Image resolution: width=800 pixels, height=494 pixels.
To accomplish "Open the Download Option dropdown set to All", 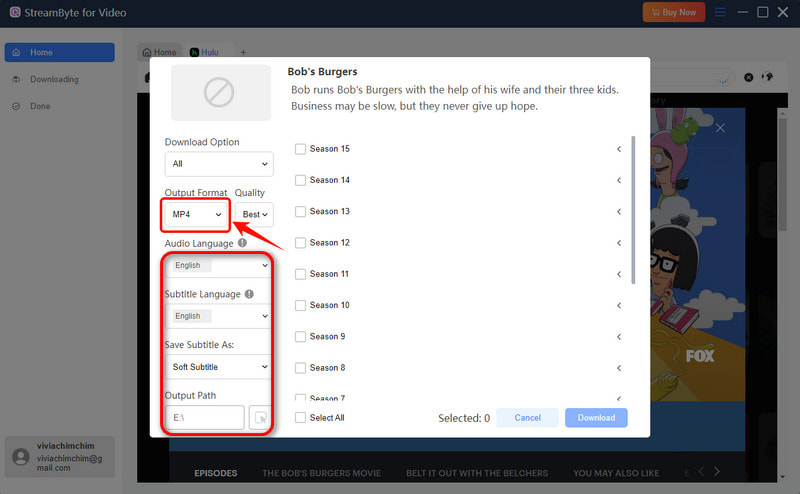I will 219,164.
